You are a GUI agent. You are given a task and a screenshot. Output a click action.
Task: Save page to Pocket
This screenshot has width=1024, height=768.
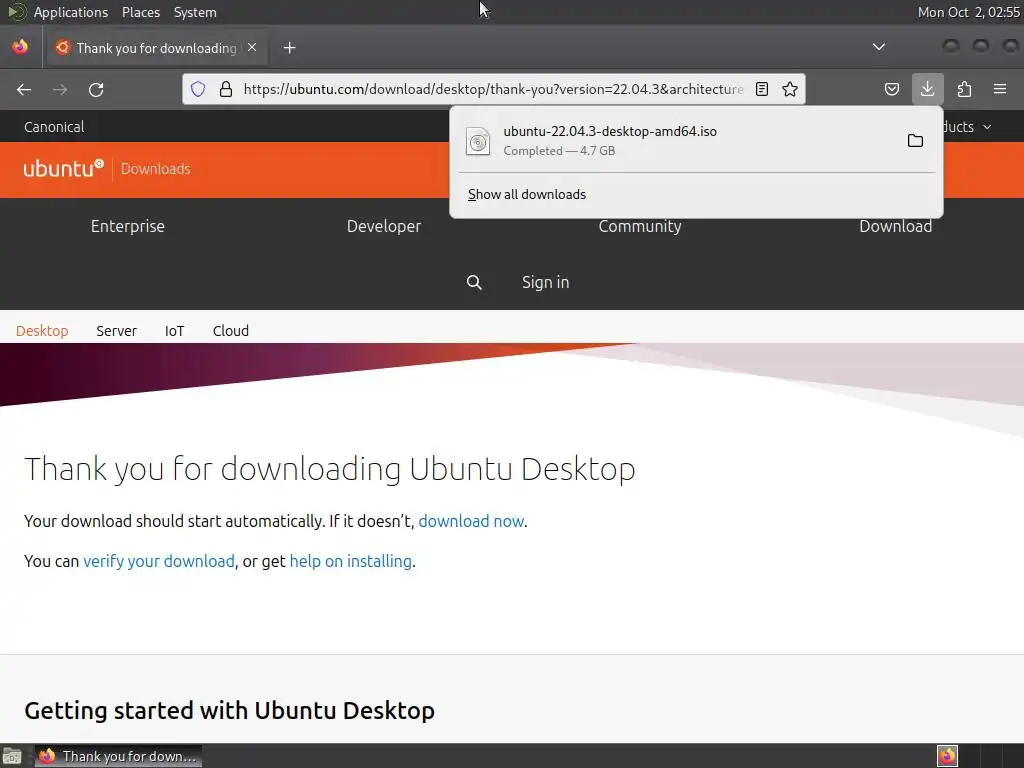click(891, 89)
